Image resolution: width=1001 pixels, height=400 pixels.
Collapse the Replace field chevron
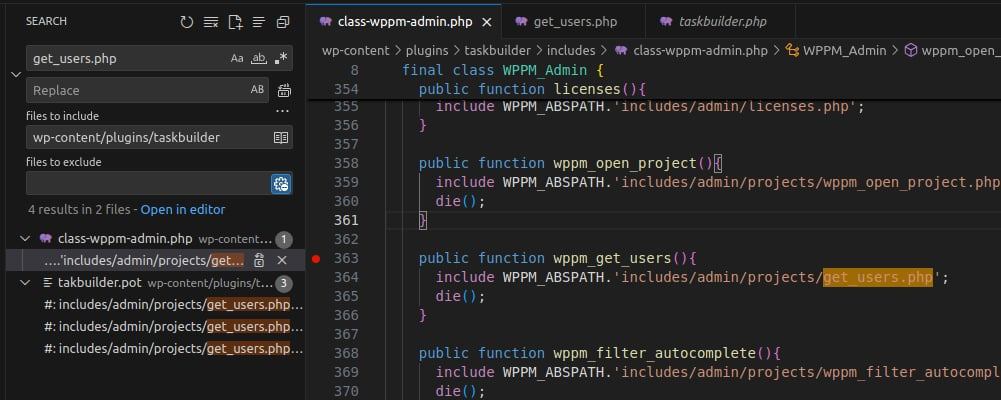click(14, 74)
